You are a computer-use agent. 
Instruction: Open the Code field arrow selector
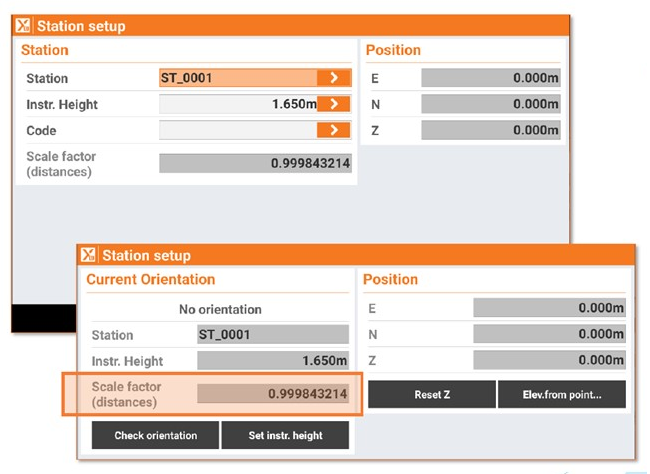[334, 130]
